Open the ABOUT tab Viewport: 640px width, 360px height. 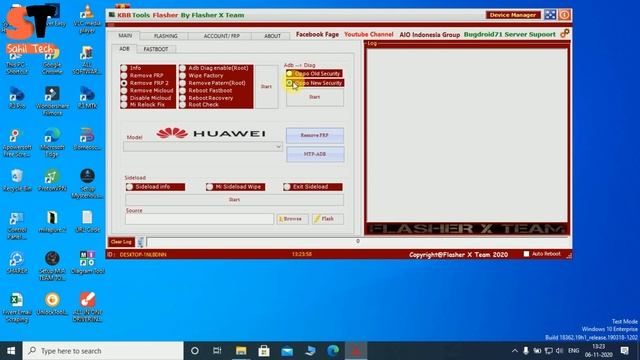272,36
